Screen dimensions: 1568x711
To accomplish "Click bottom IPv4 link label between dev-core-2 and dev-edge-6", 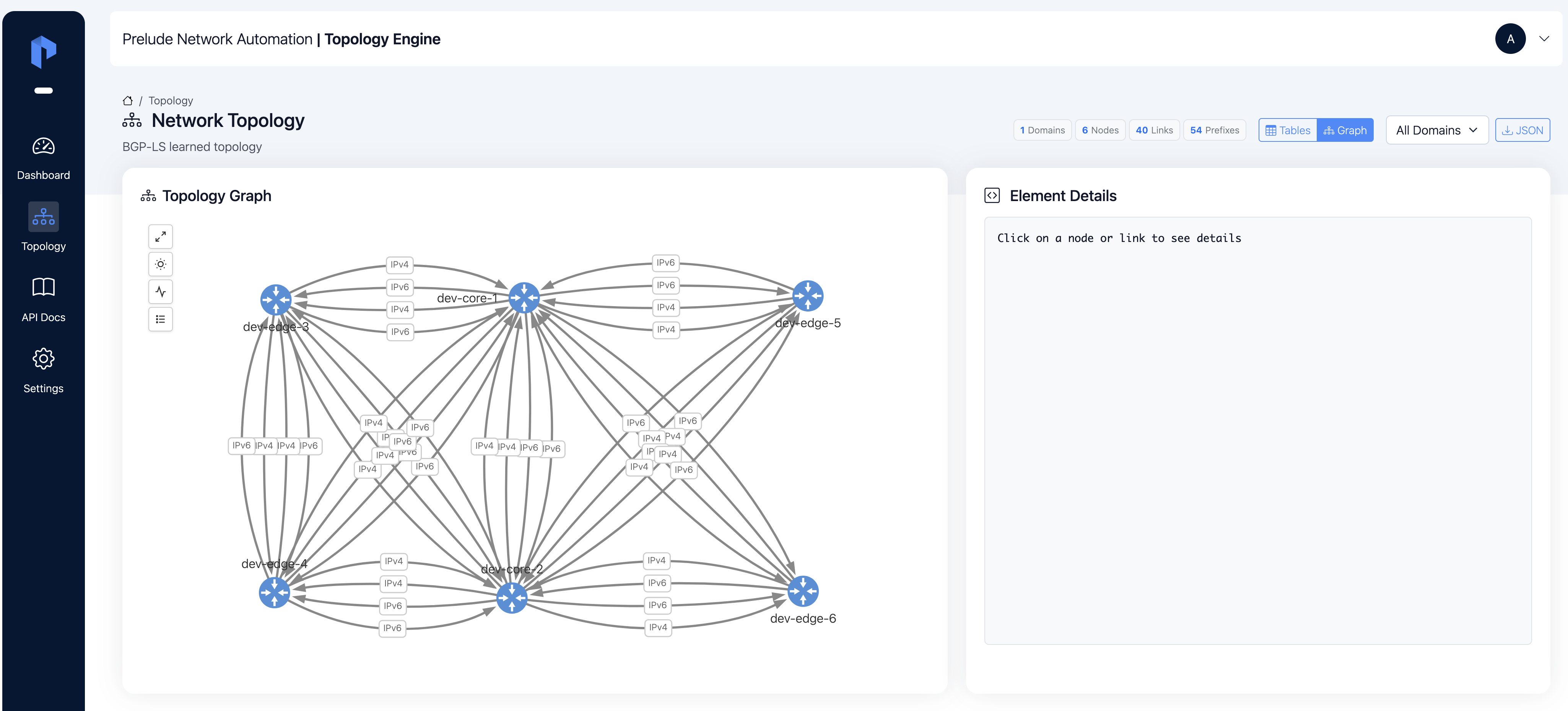I will click(x=658, y=627).
